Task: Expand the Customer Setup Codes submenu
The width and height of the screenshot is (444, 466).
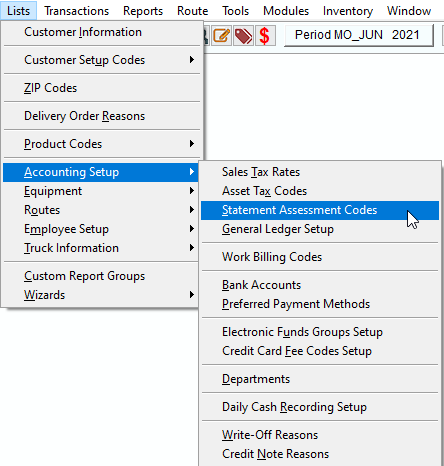Action: [x=101, y=60]
